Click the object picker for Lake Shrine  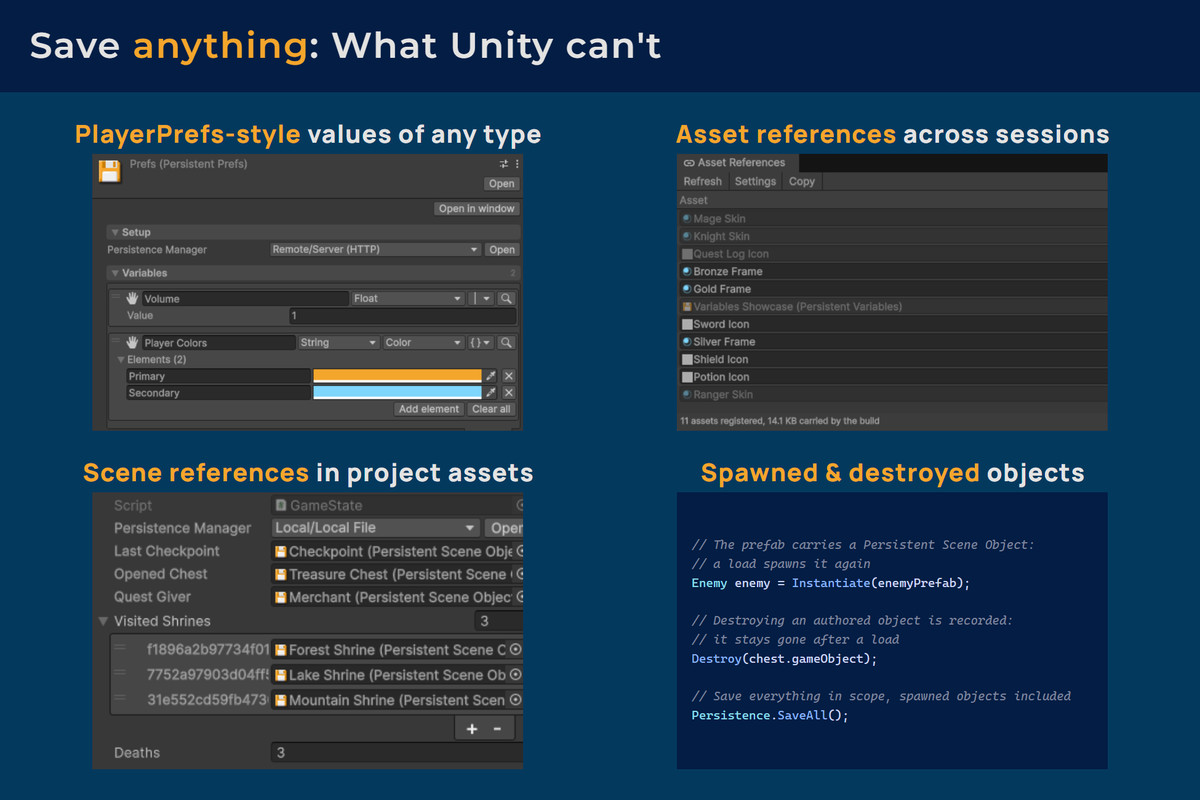pos(516,675)
